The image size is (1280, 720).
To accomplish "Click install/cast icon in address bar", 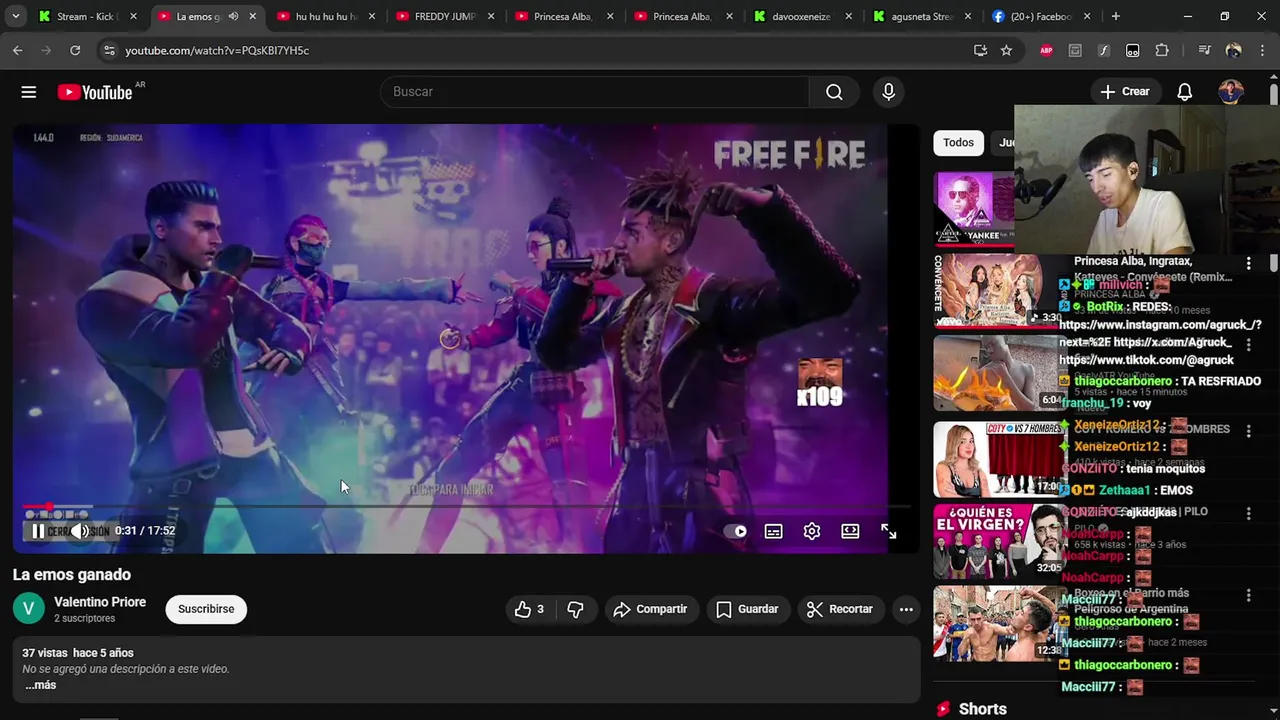I will [980, 50].
